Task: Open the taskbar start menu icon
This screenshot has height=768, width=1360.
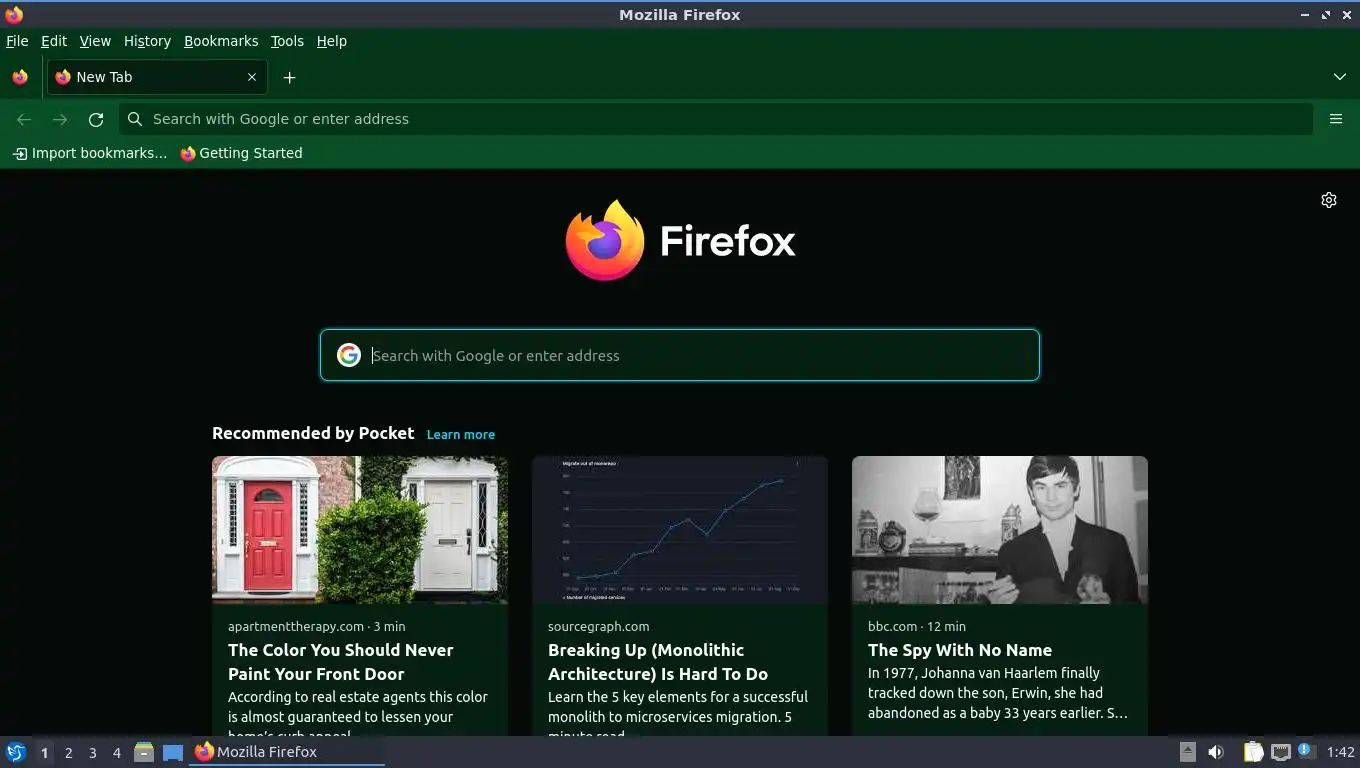Action: coord(16,752)
